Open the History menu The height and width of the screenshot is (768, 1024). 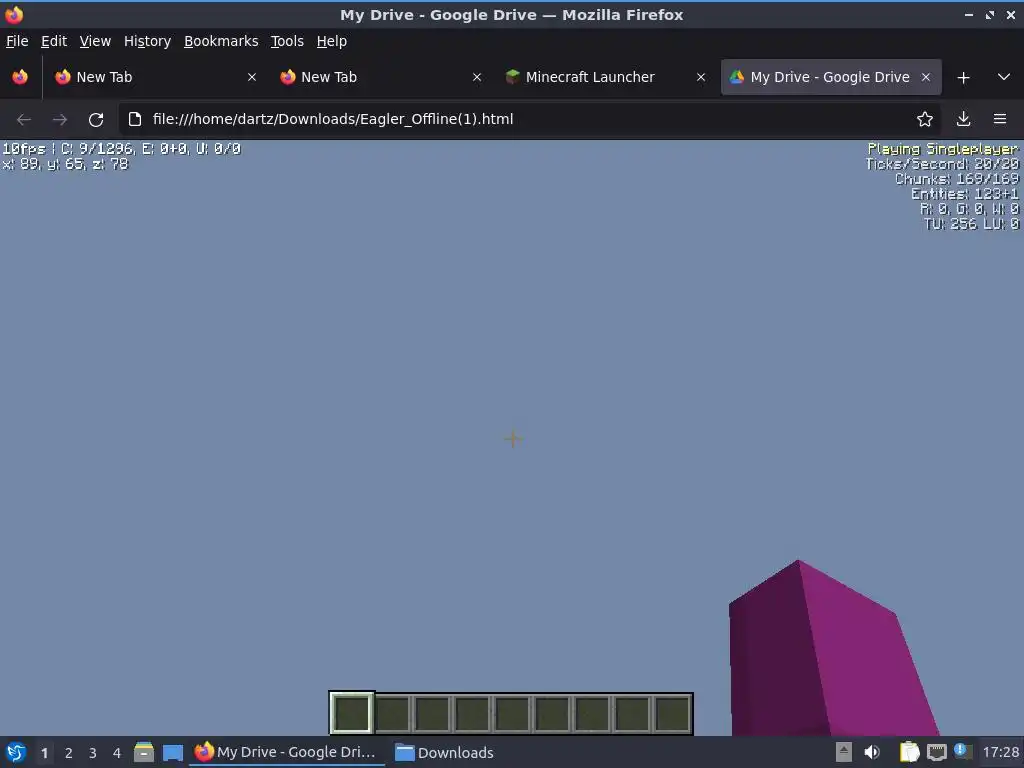pyautogui.click(x=147, y=41)
